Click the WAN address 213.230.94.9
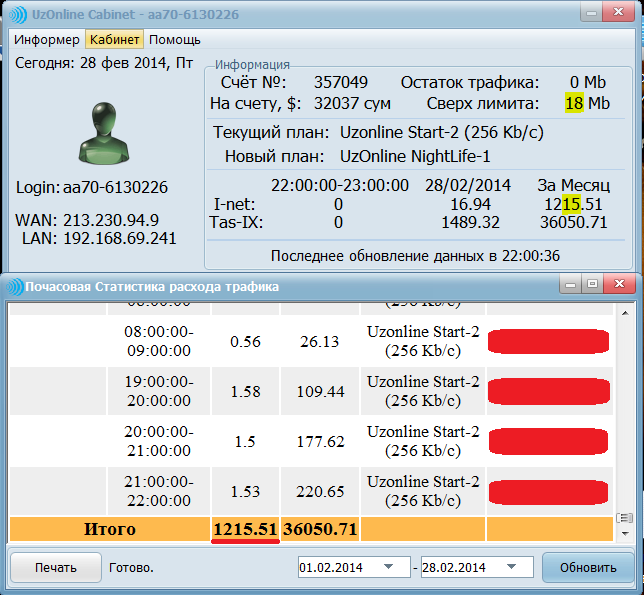The image size is (644, 595). (111, 221)
